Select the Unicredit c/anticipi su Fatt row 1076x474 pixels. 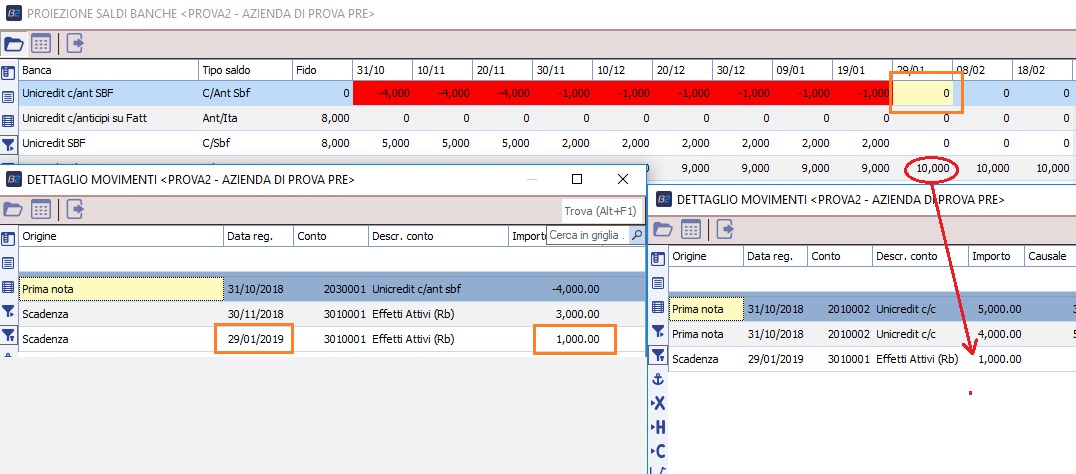point(547,118)
